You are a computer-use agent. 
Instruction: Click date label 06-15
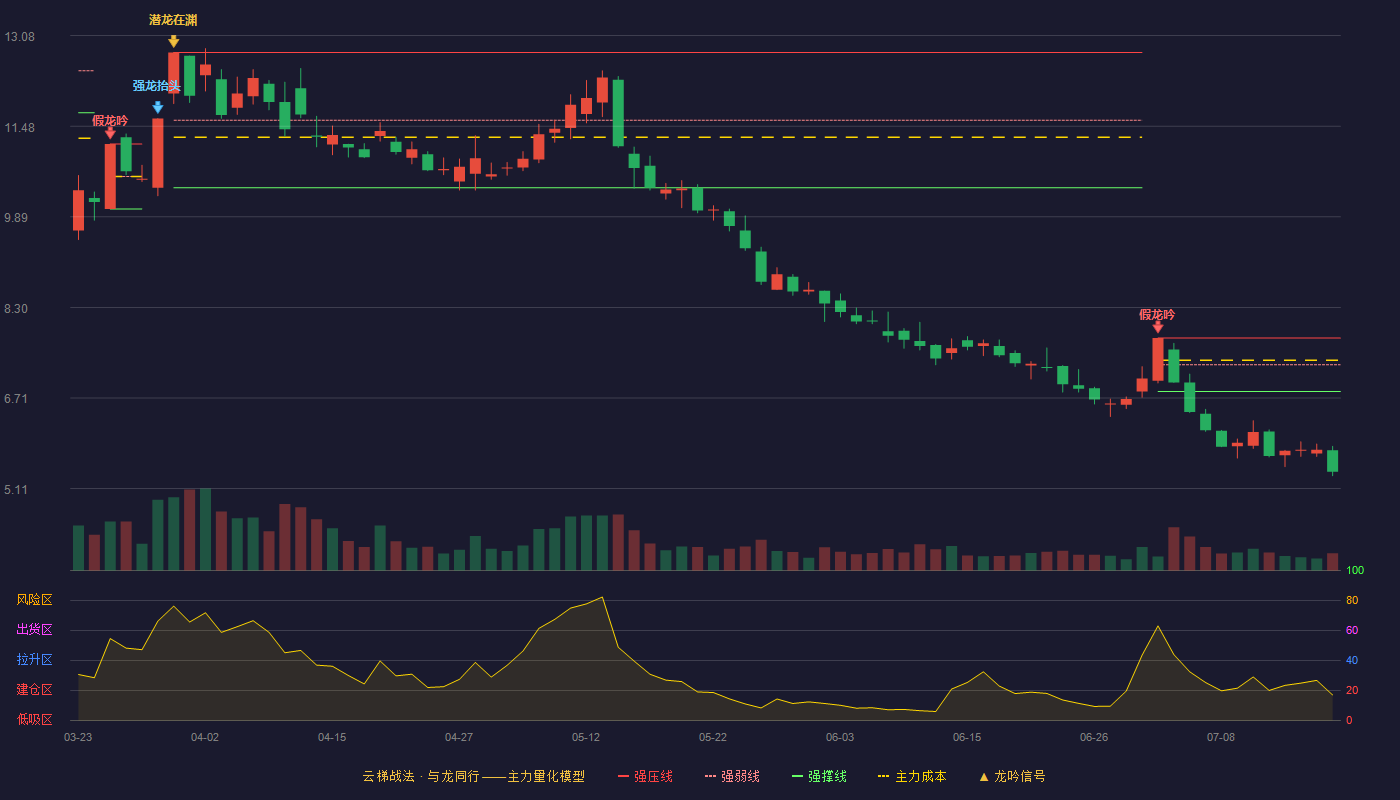click(x=967, y=737)
